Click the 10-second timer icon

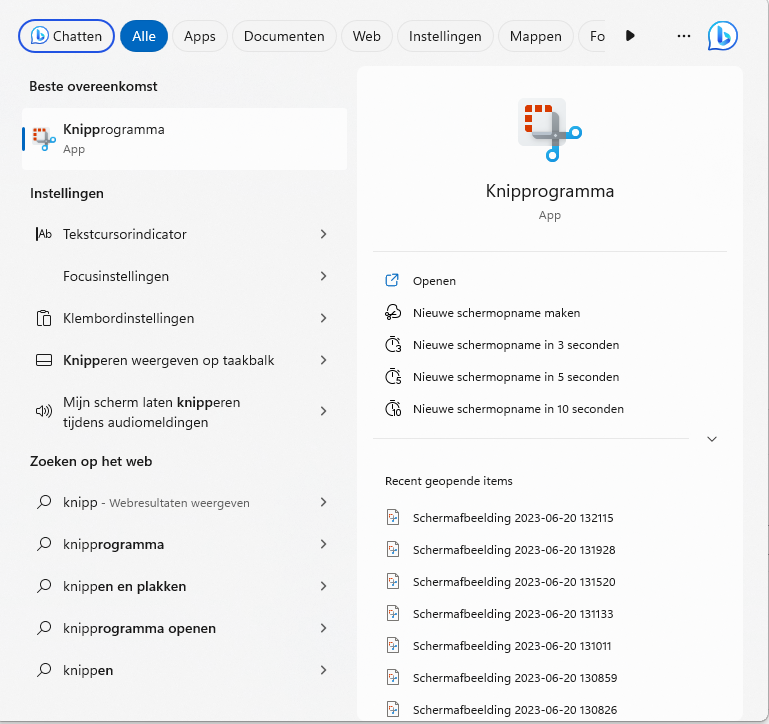pos(393,409)
